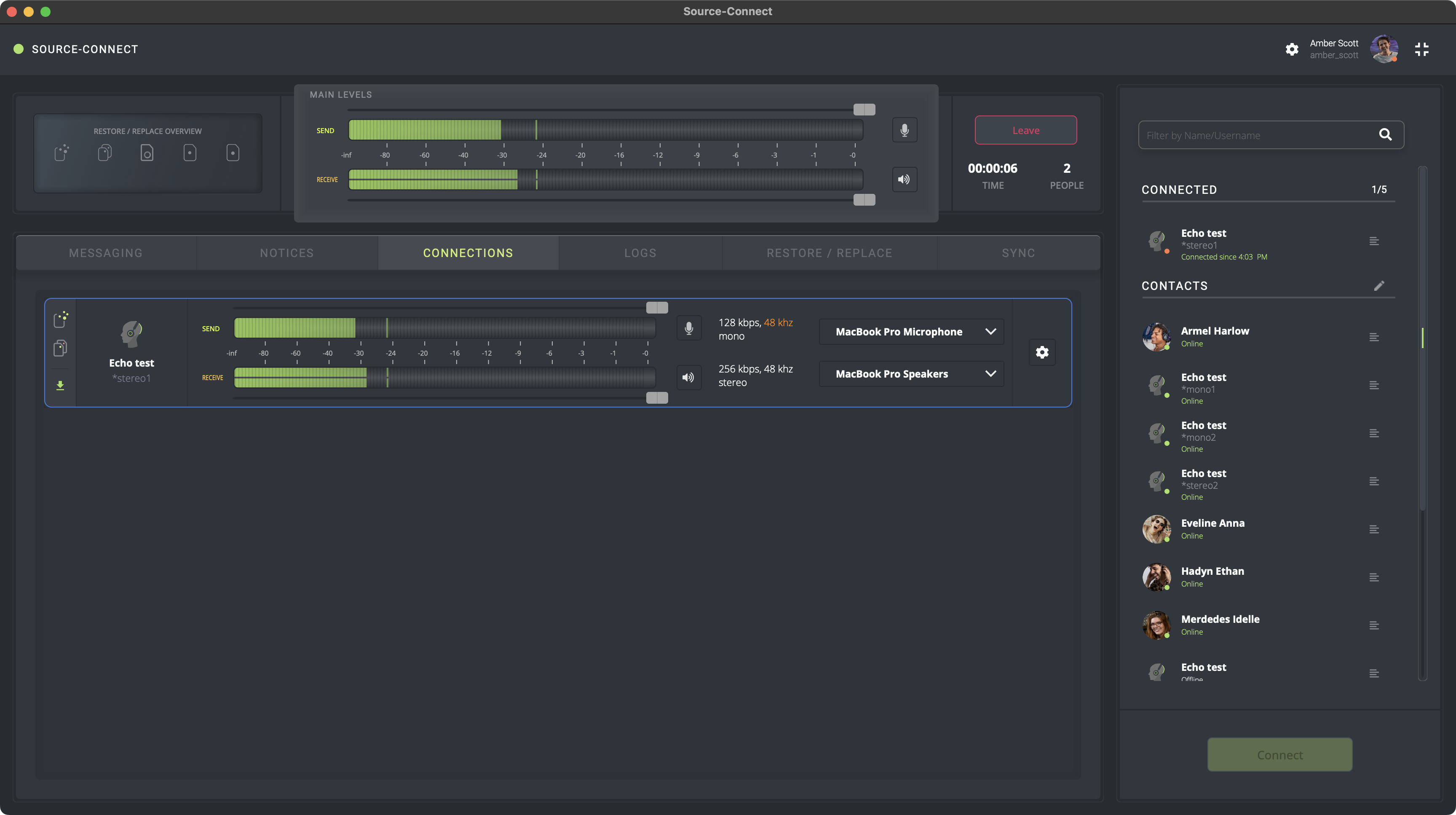Toggle Echo test connection microphone mute
The image size is (1456, 815).
click(688, 328)
